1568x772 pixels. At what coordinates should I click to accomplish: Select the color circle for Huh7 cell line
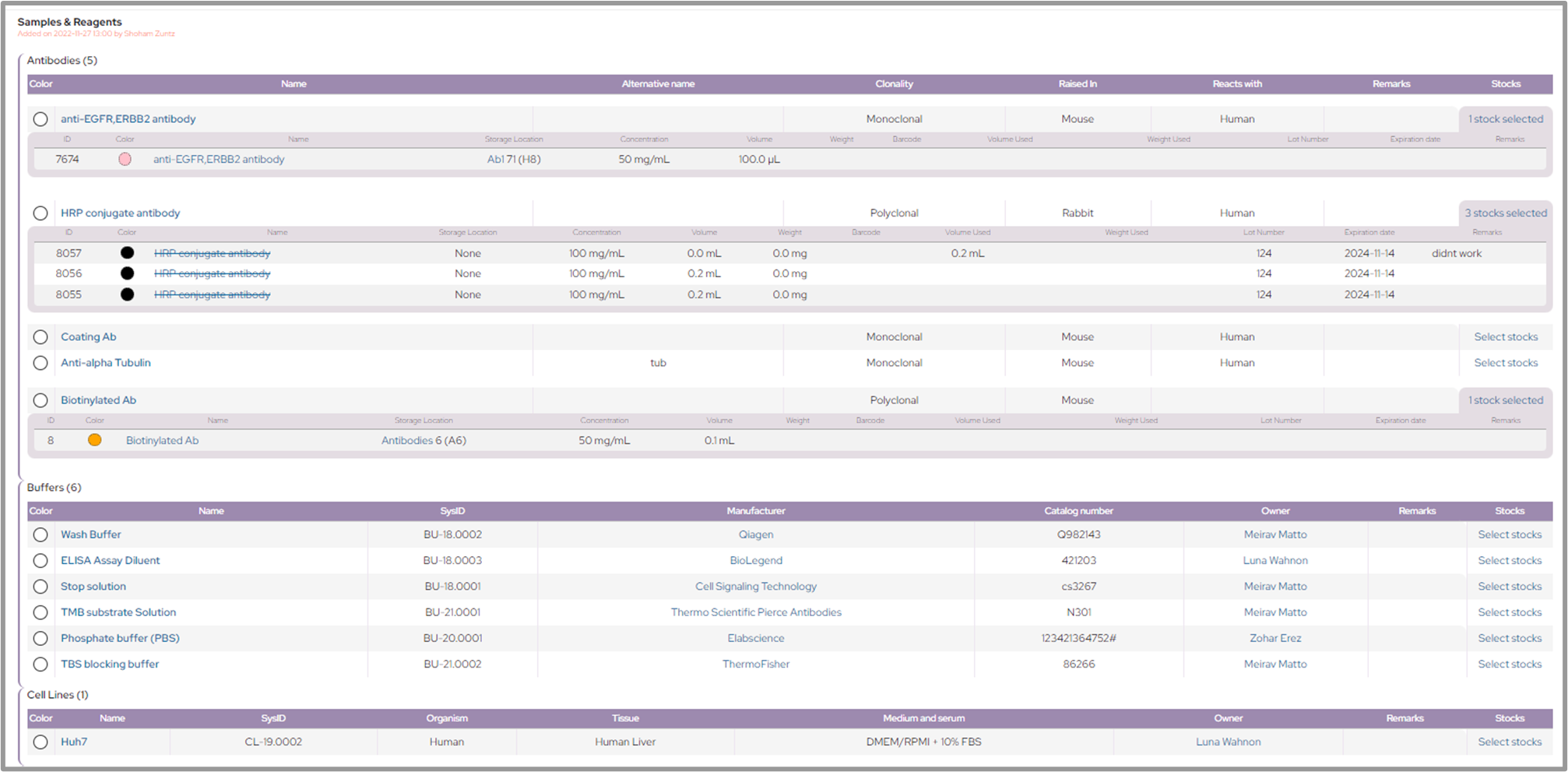pyautogui.click(x=40, y=742)
